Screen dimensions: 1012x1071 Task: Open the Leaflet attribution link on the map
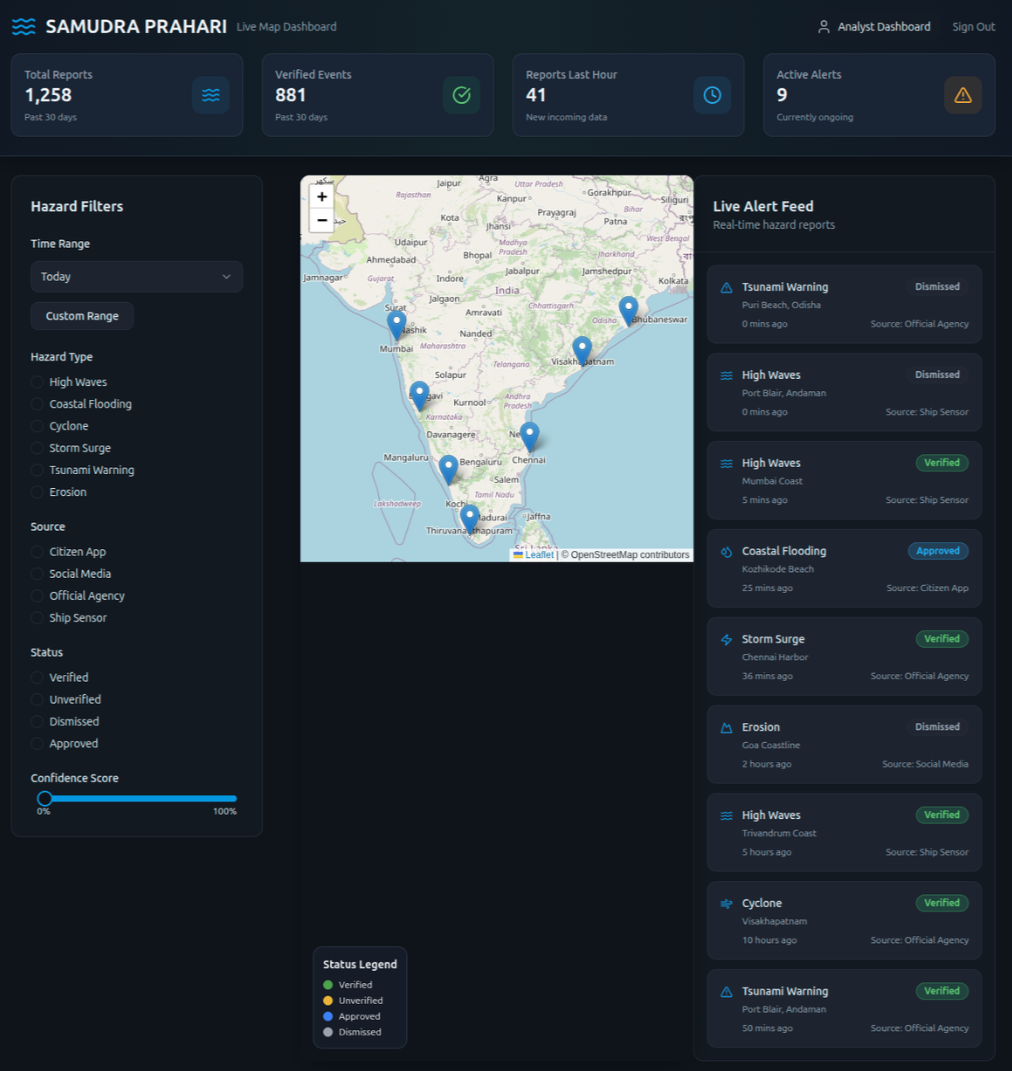click(539, 555)
